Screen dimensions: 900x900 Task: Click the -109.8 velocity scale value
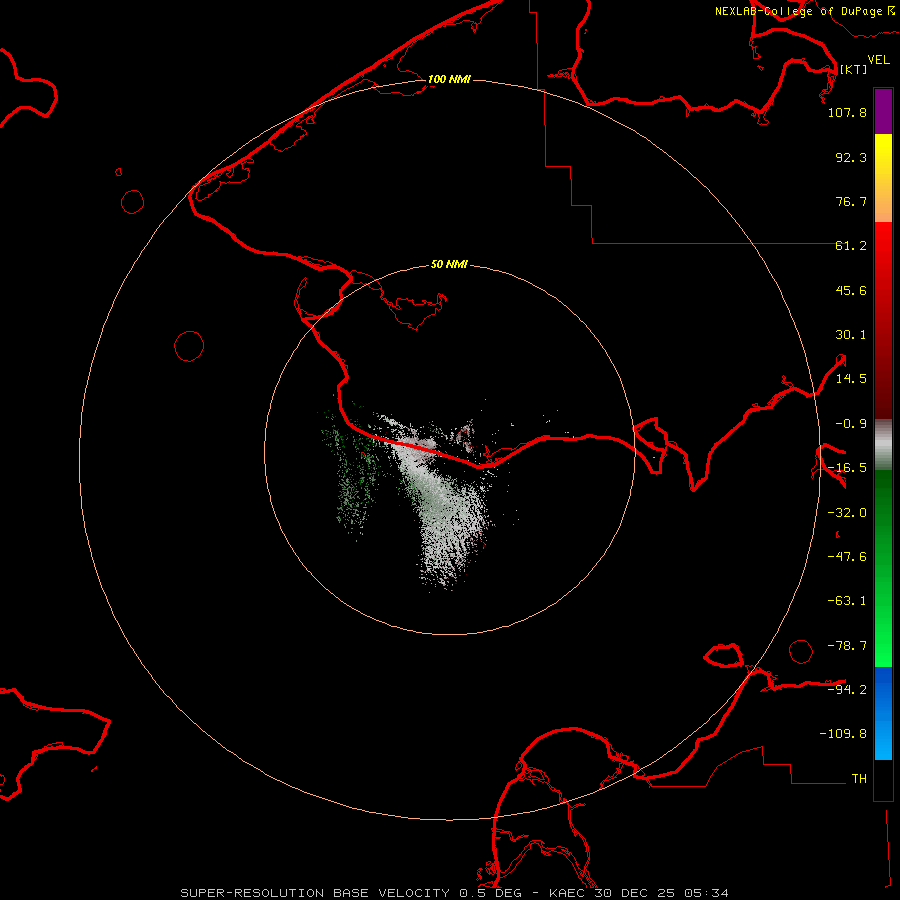843,734
